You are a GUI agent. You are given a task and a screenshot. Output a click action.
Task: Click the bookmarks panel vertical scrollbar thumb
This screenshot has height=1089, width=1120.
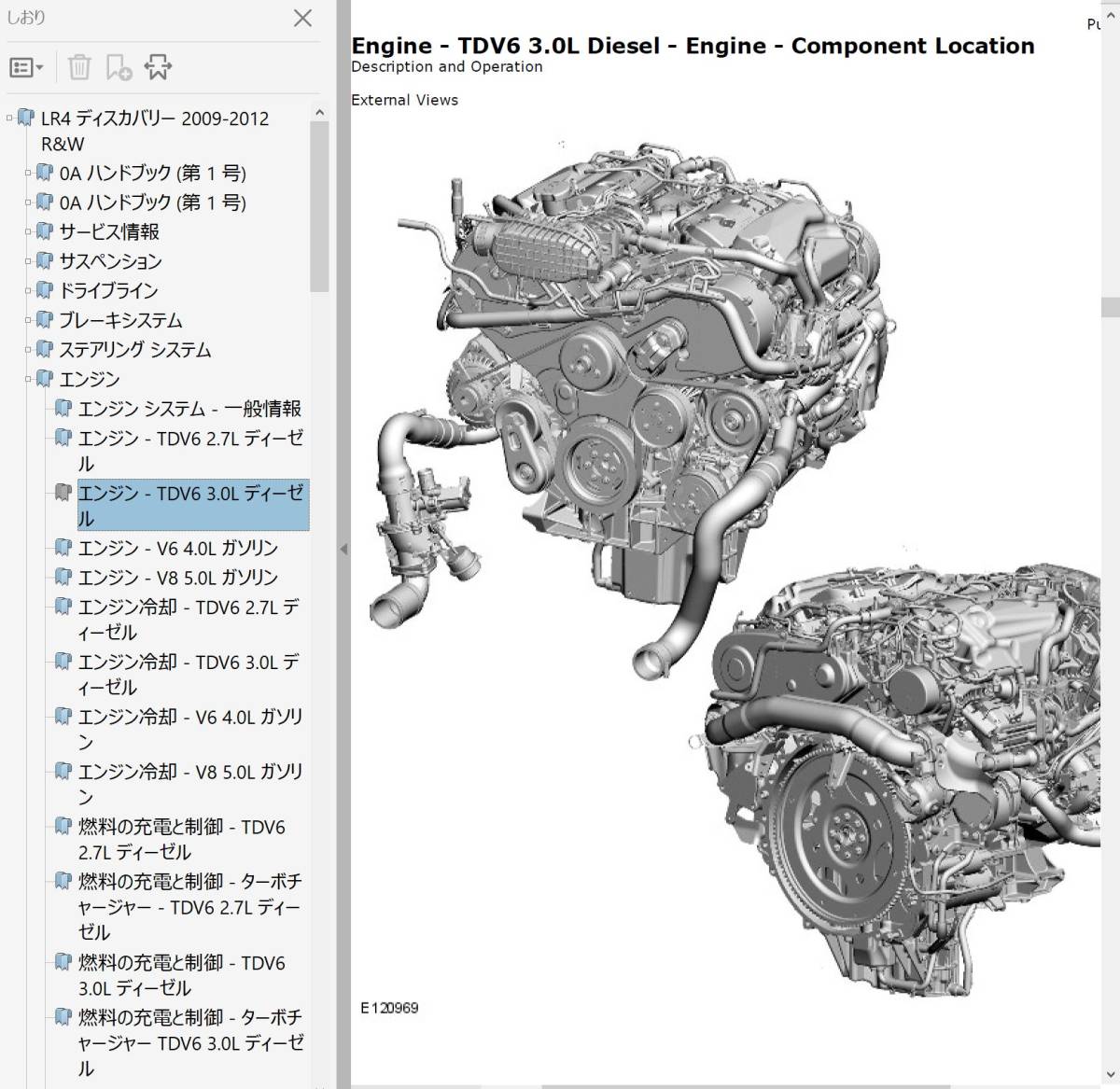320,206
